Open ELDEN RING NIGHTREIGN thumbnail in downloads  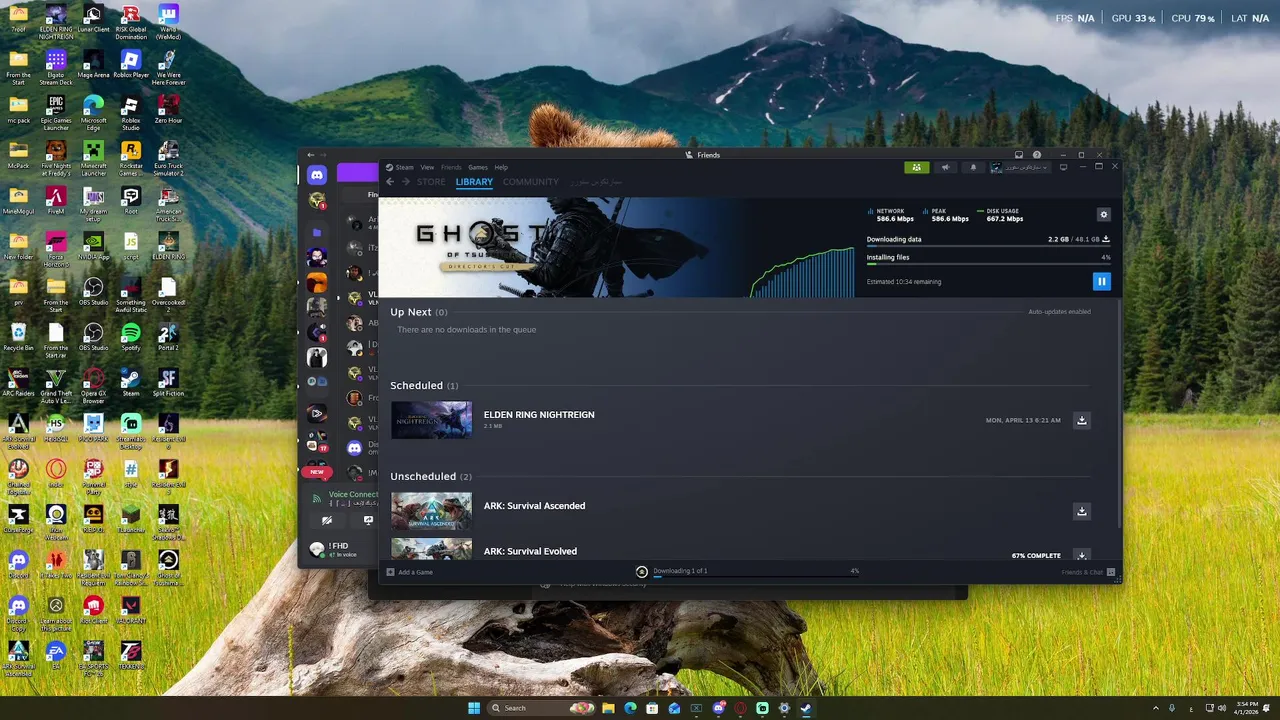[x=431, y=420]
